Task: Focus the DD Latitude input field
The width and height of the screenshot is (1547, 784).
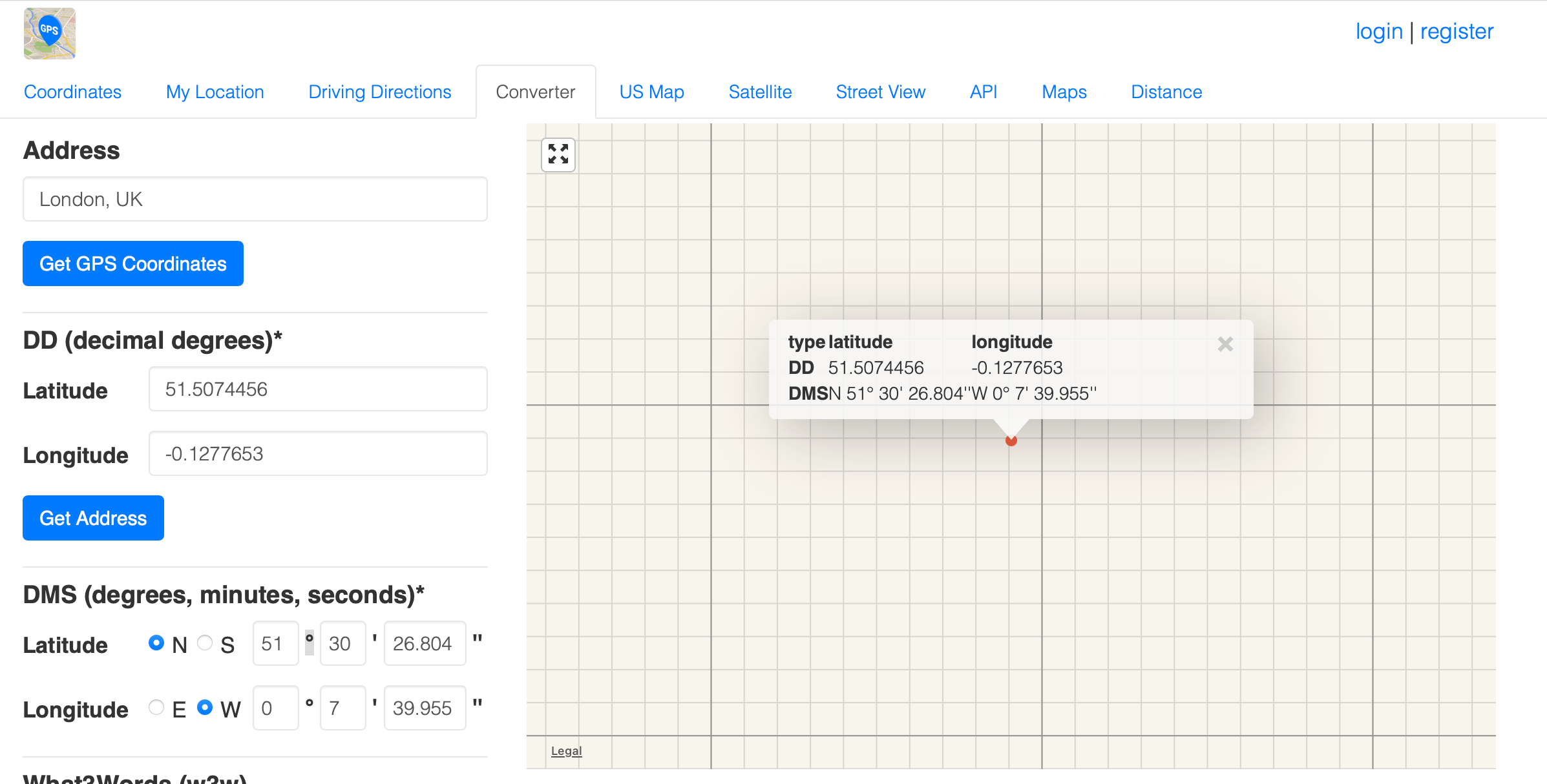Action: click(x=318, y=389)
